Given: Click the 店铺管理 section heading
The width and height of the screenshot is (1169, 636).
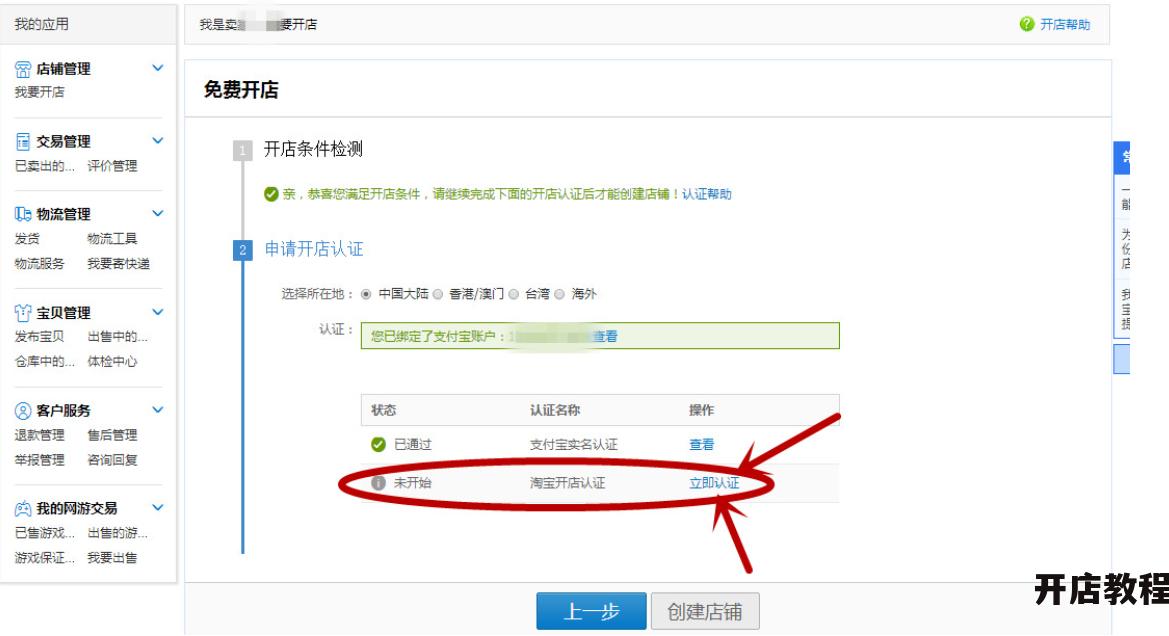Looking at the screenshot, I should click(63, 69).
